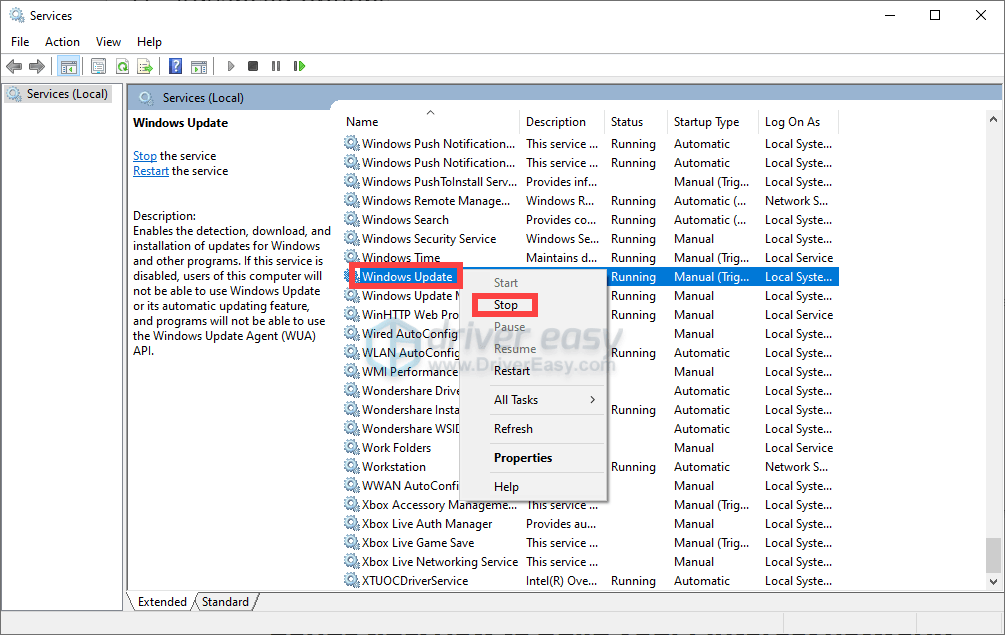The height and width of the screenshot is (635, 1005).
Task: Select the Windows Update service name
Action: click(407, 277)
